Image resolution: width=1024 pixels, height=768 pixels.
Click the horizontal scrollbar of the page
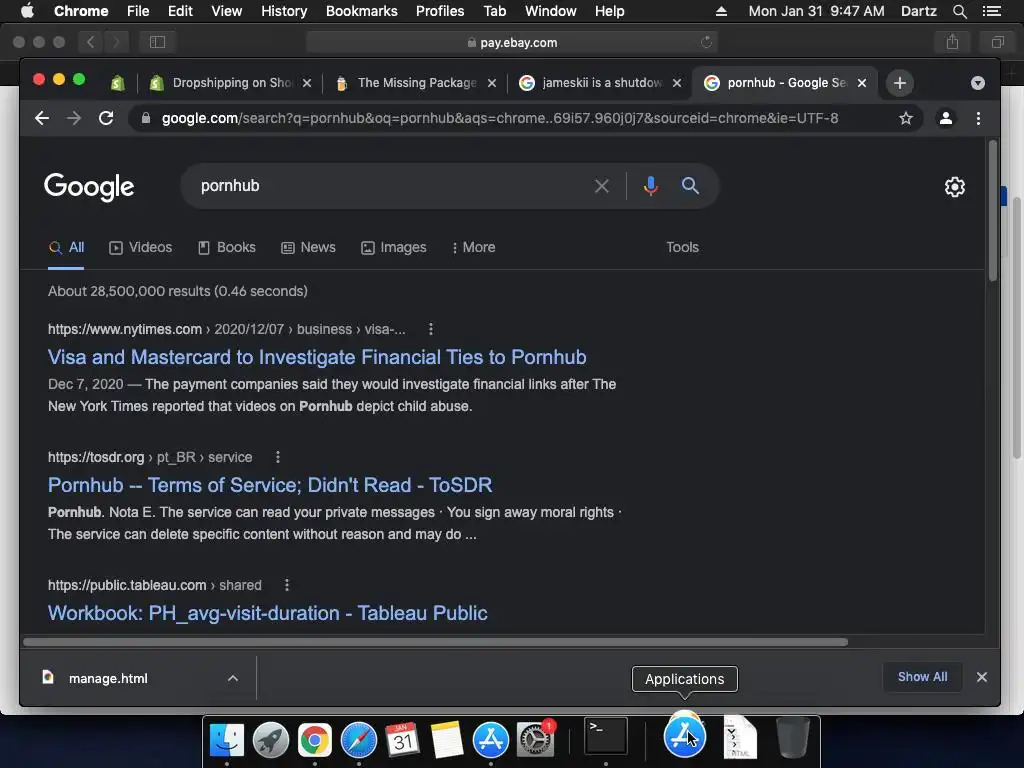click(436, 642)
